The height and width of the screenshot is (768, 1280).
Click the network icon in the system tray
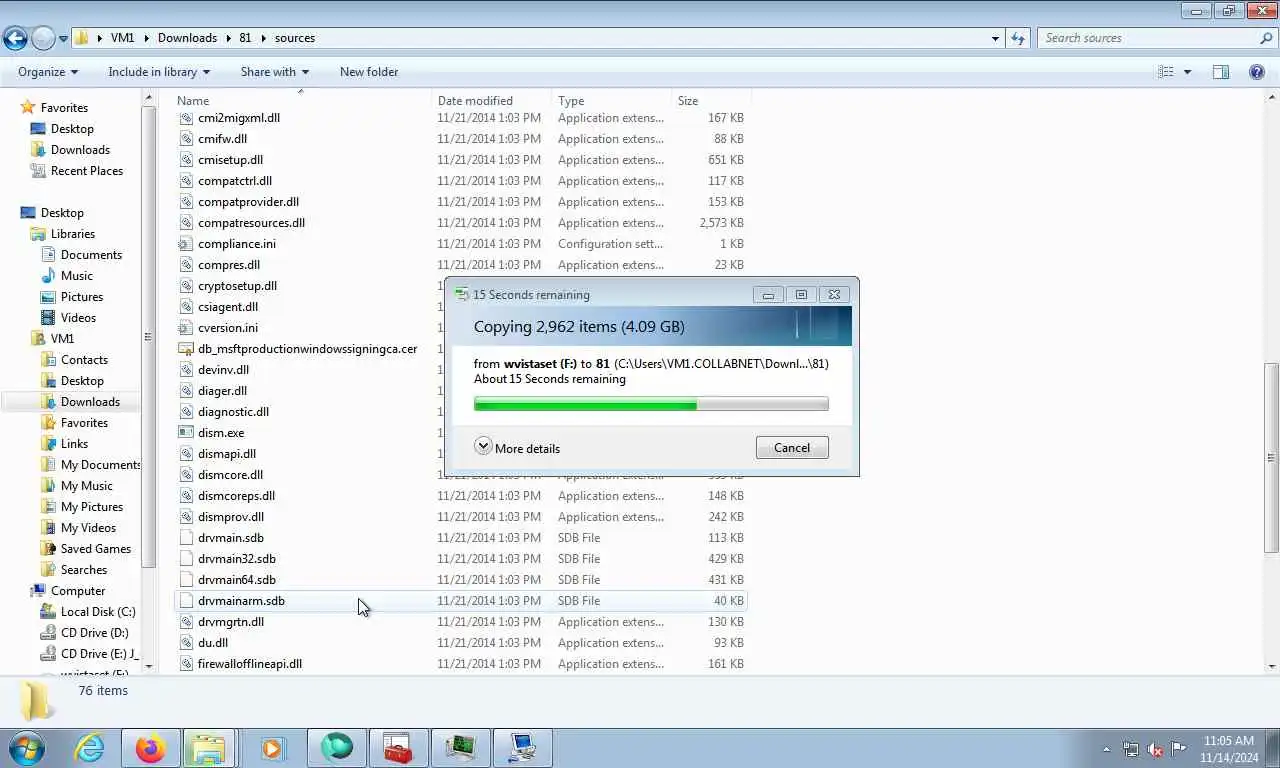pyautogui.click(x=1131, y=749)
